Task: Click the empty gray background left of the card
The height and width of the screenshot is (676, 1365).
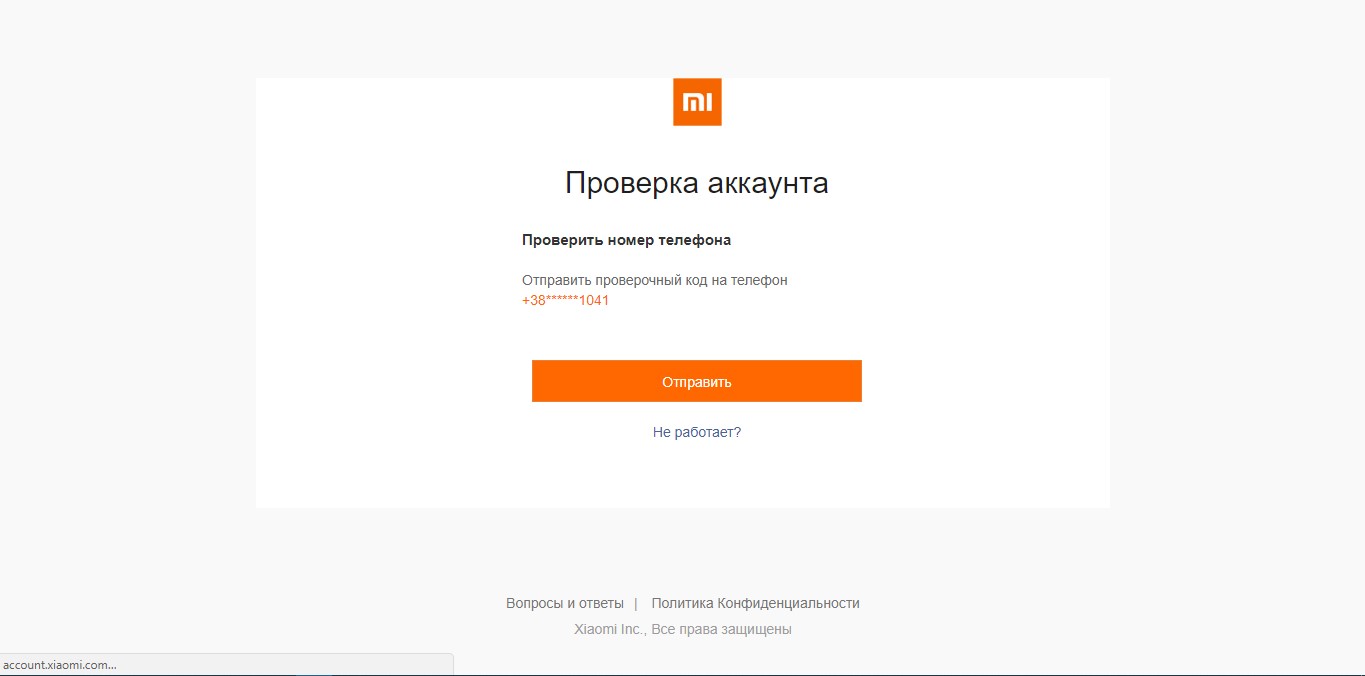Action: (x=128, y=300)
